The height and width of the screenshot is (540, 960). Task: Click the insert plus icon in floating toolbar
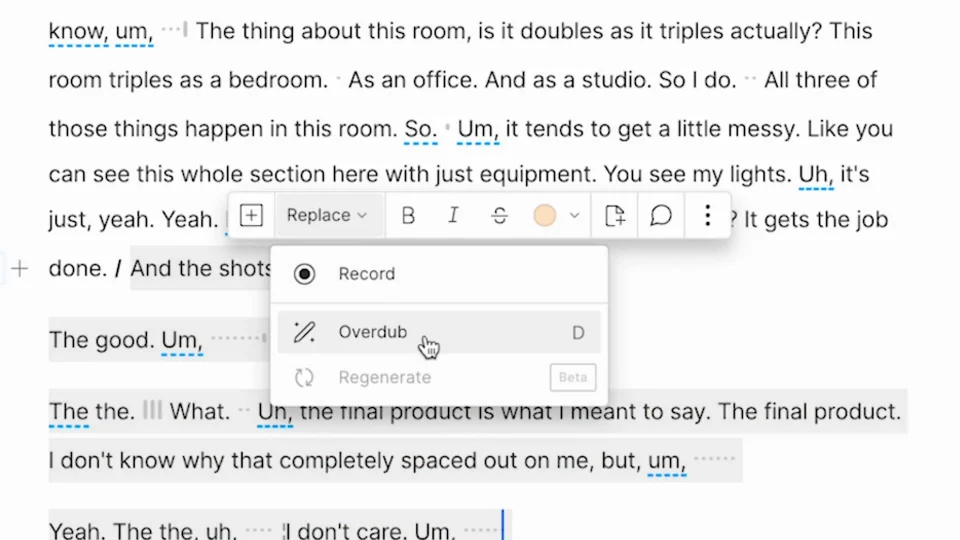click(x=251, y=216)
